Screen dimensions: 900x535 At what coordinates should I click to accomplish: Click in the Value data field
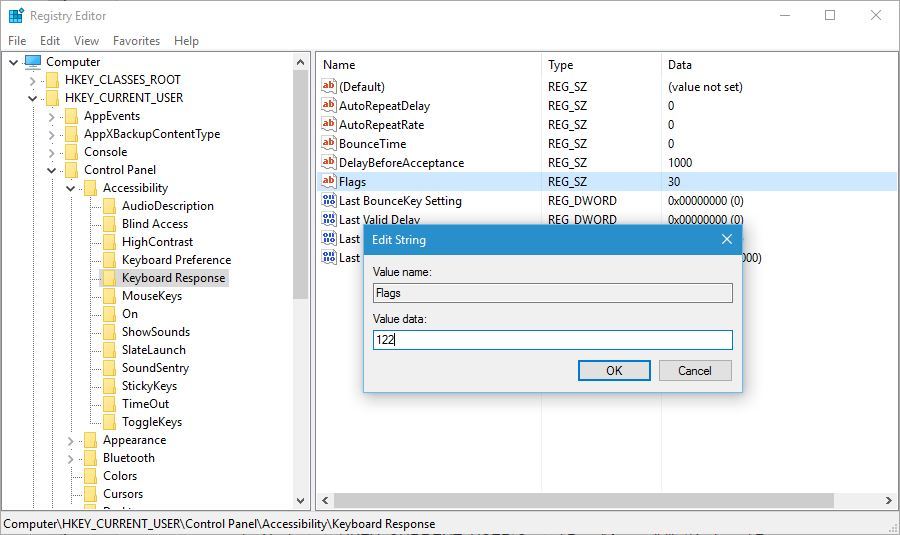coord(553,339)
